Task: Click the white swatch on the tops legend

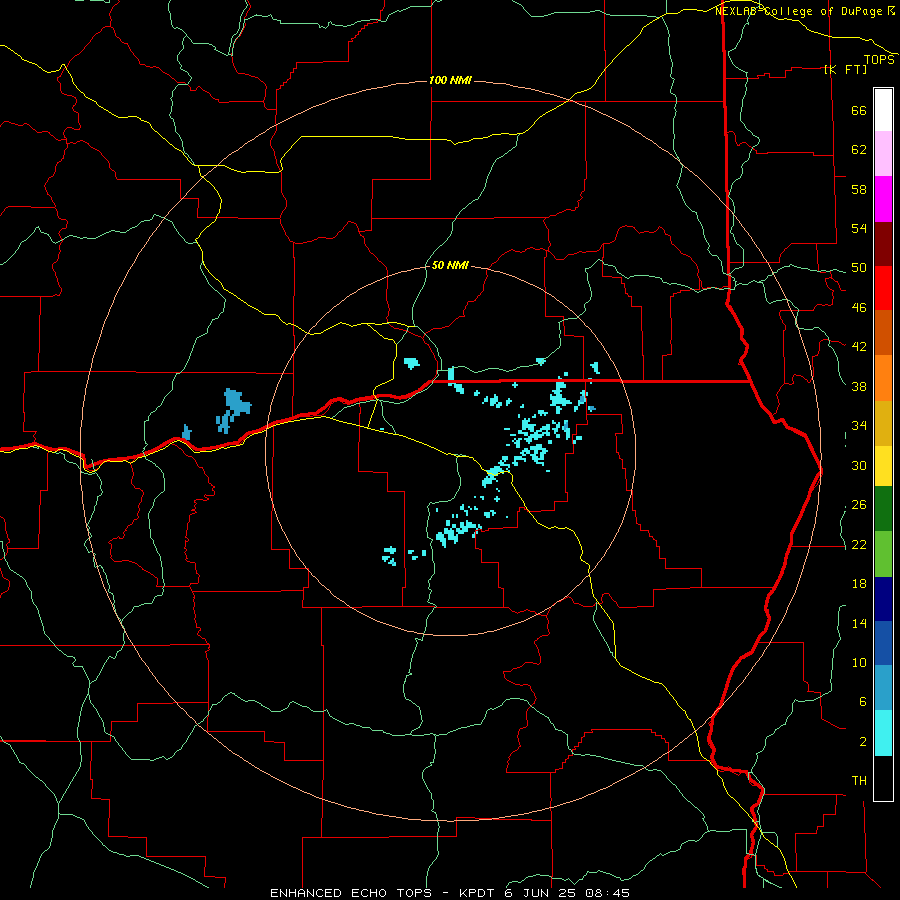Action: pyautogui.click(x=883, y=110)
